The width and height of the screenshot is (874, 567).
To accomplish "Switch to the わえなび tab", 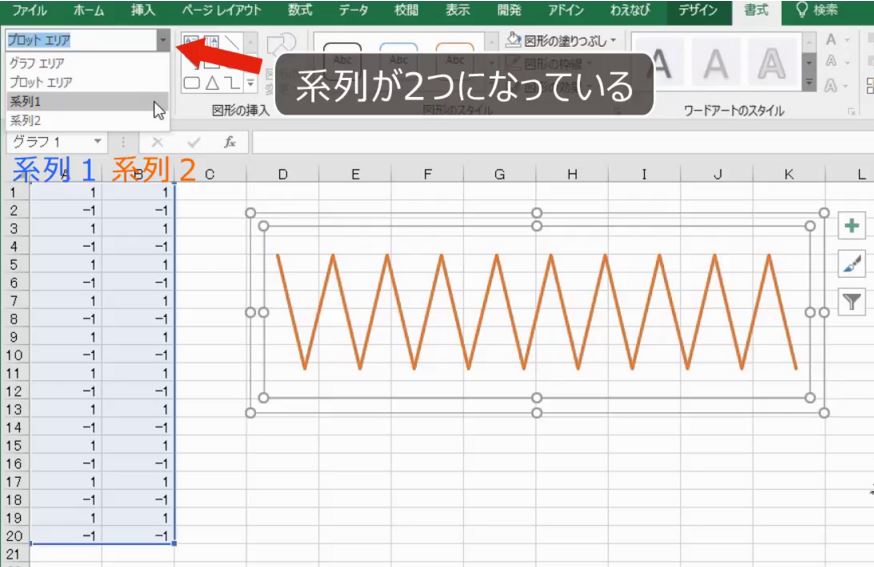I will 630,10.
